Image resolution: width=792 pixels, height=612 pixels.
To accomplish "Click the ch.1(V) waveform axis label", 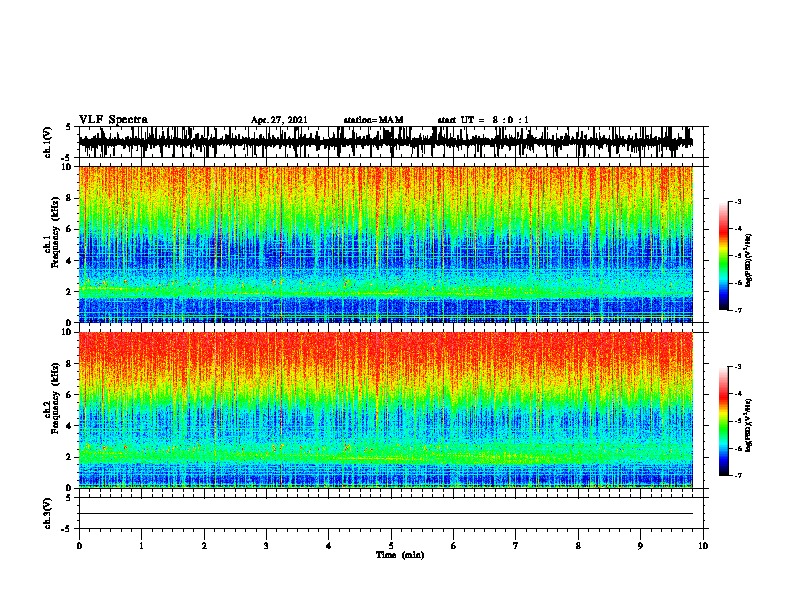I will (x=48, y=142).
